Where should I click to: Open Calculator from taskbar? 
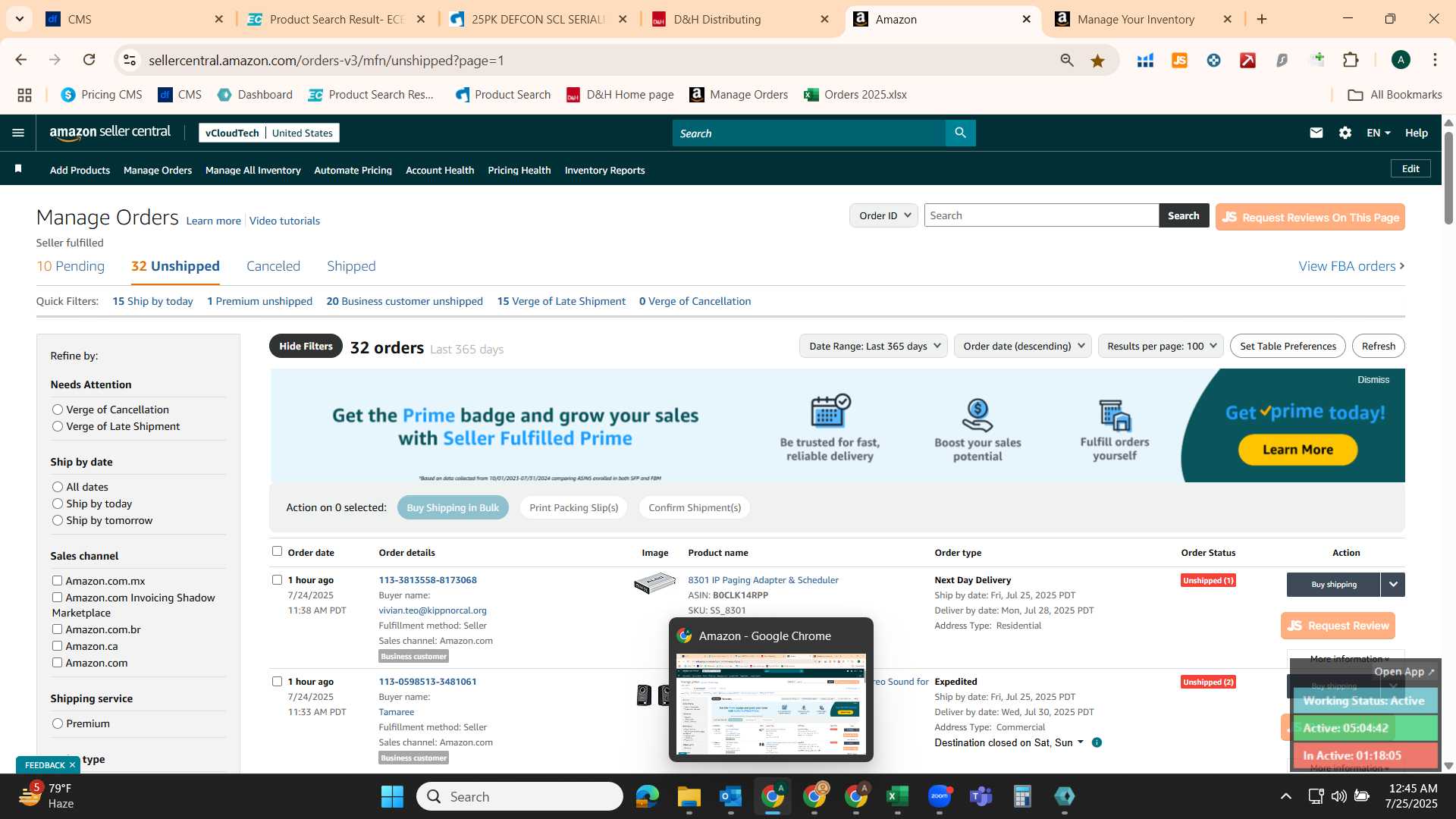1022,796
